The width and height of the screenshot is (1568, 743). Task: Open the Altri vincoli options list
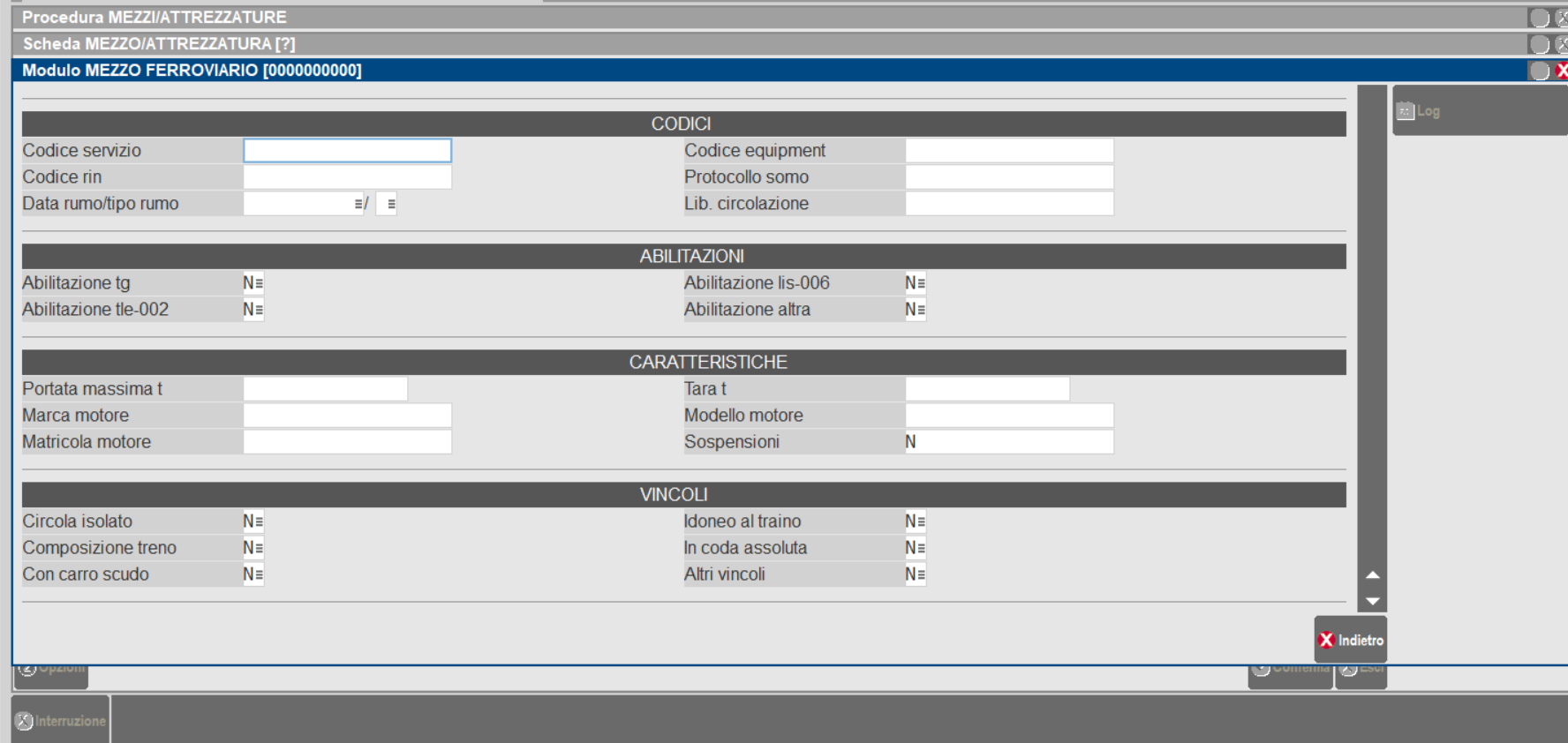pyautogui.click(x=921, y=574)
